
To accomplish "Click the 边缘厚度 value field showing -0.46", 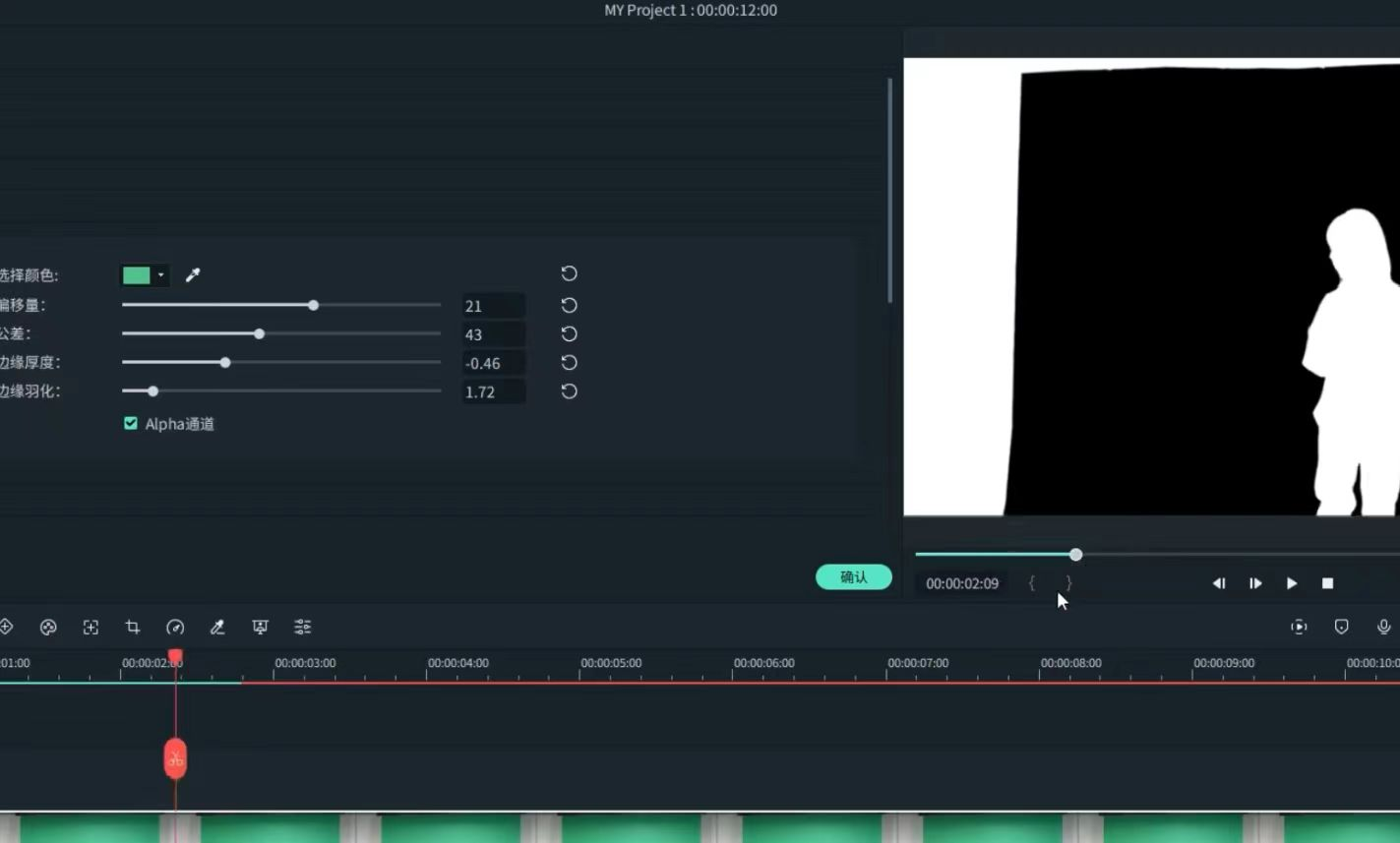I will click(x=494, y=363).
